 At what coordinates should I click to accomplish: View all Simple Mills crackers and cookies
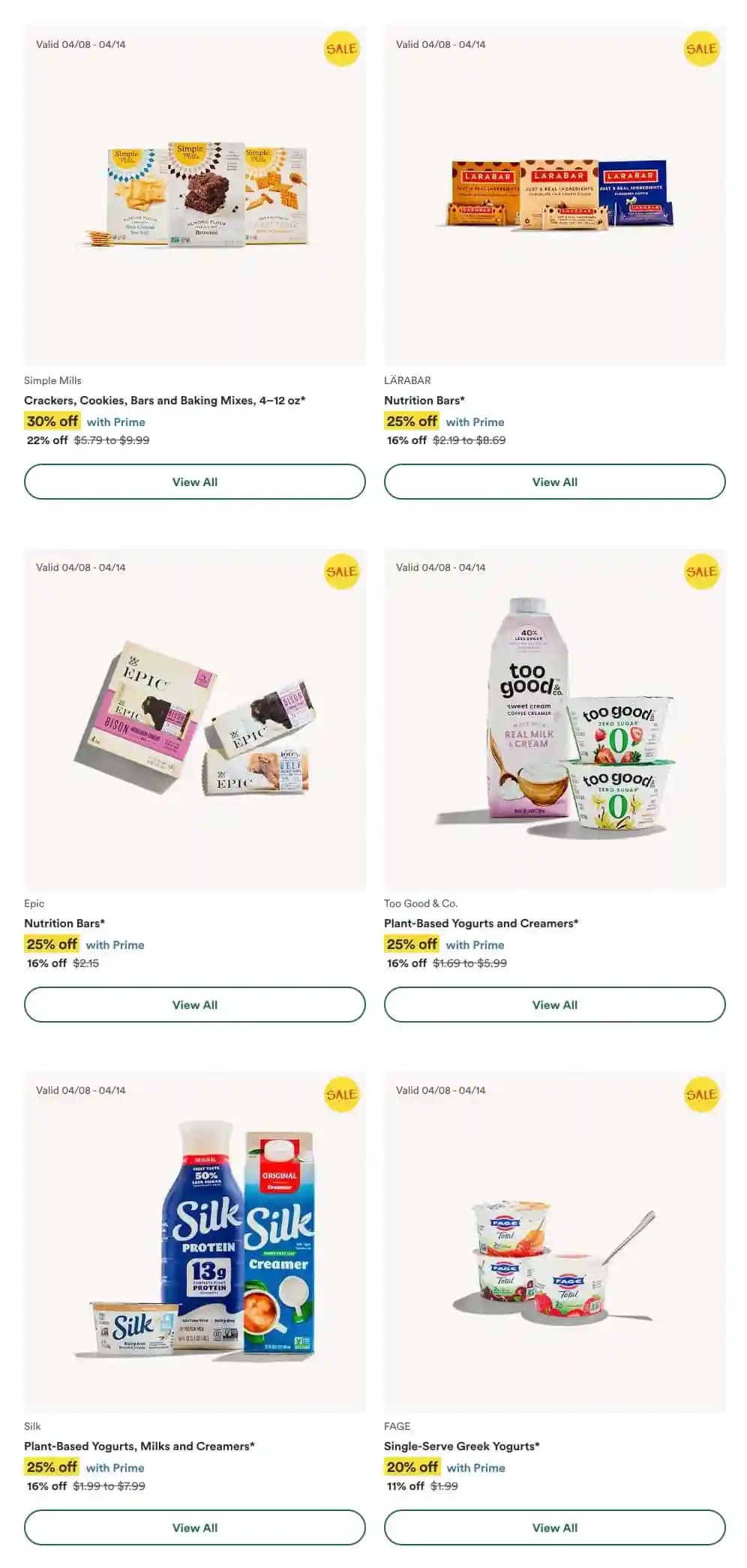pyautogui.click(x=195, y=482)
